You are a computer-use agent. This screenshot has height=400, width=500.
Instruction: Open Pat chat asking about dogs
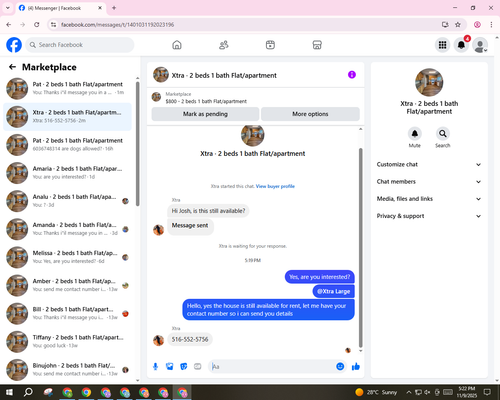(67, 145)
